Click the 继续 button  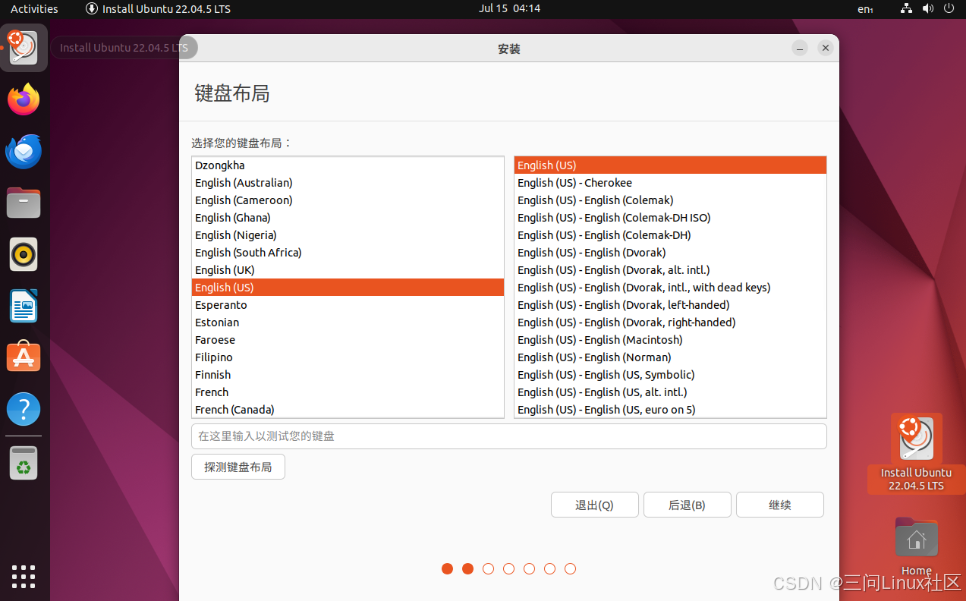pyautogui.click(x=779, y=505)
